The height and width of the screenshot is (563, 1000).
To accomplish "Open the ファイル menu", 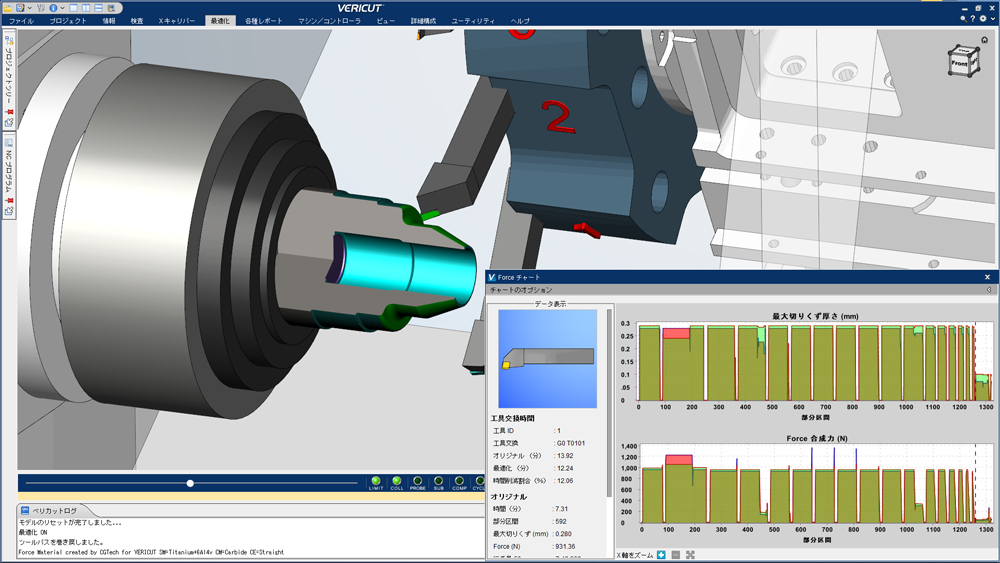I will [x=21, y=21].
